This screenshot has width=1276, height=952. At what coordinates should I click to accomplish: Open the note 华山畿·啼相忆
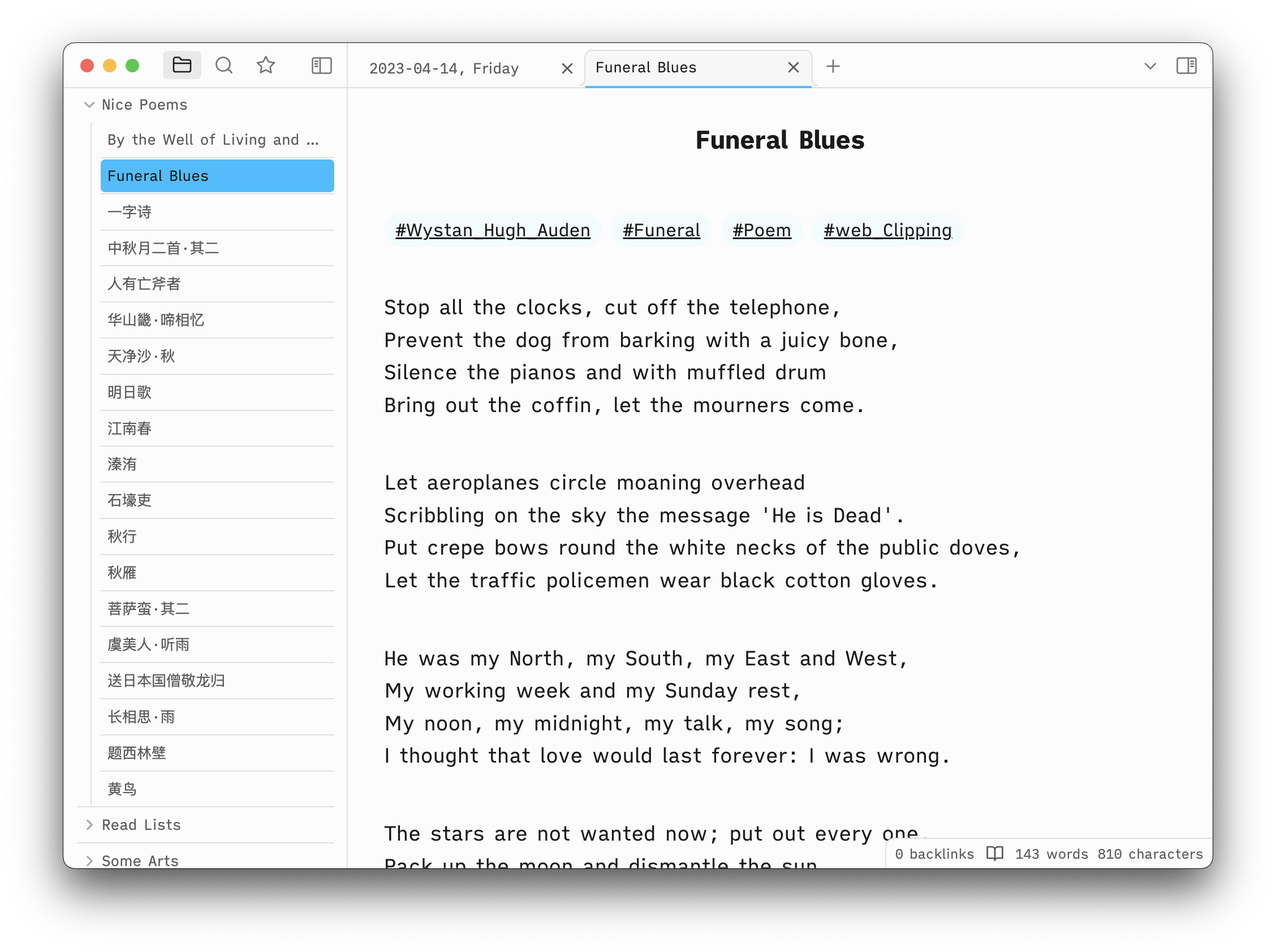click(x=217, y=321)
